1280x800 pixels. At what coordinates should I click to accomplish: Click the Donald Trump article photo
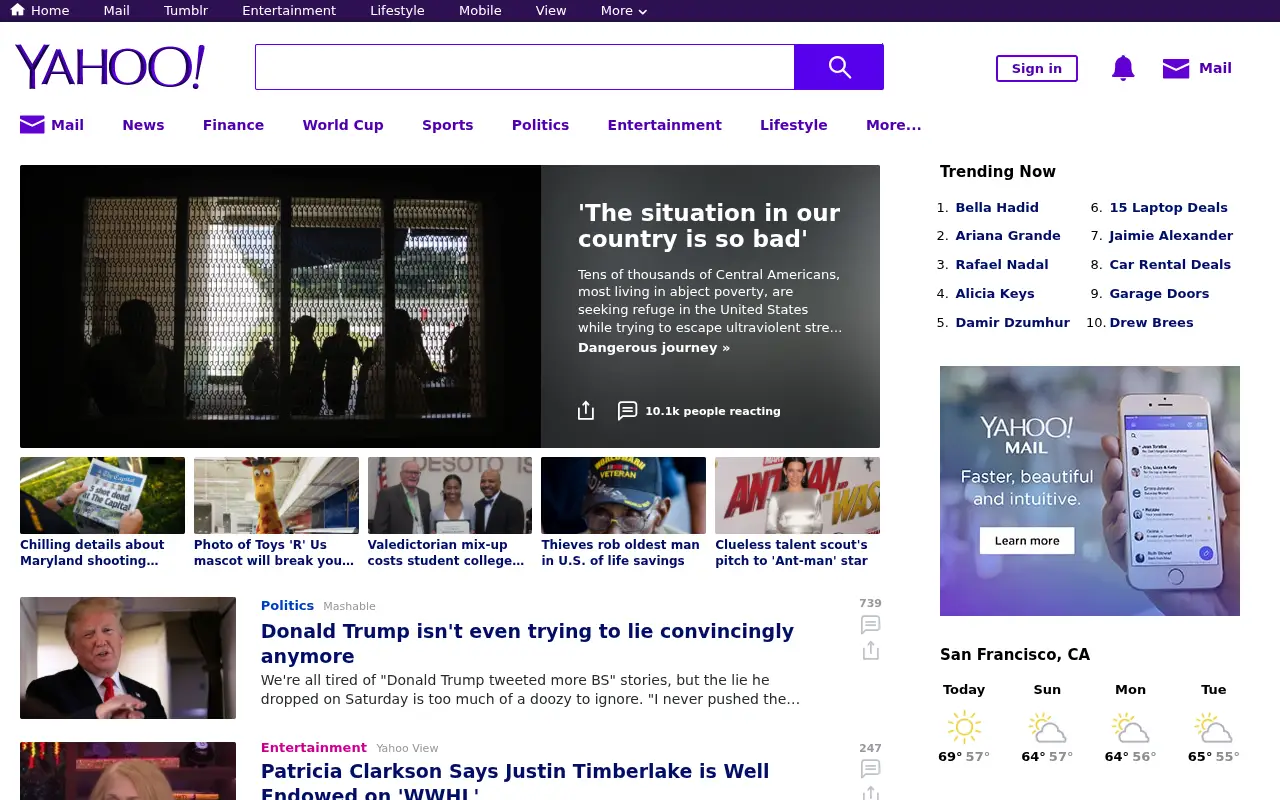[x=128, y=658]
